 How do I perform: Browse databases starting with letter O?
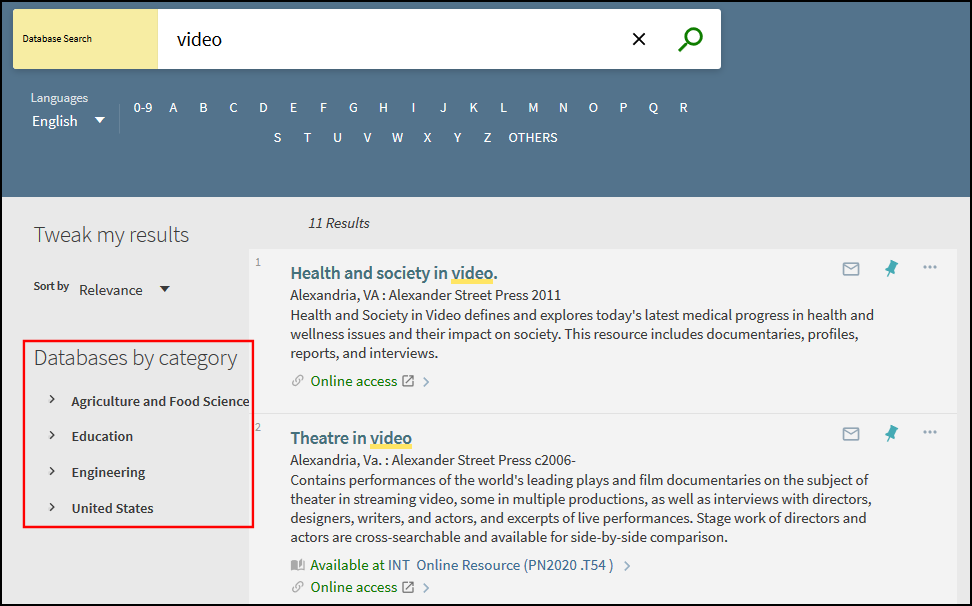[x=593, y=108]
